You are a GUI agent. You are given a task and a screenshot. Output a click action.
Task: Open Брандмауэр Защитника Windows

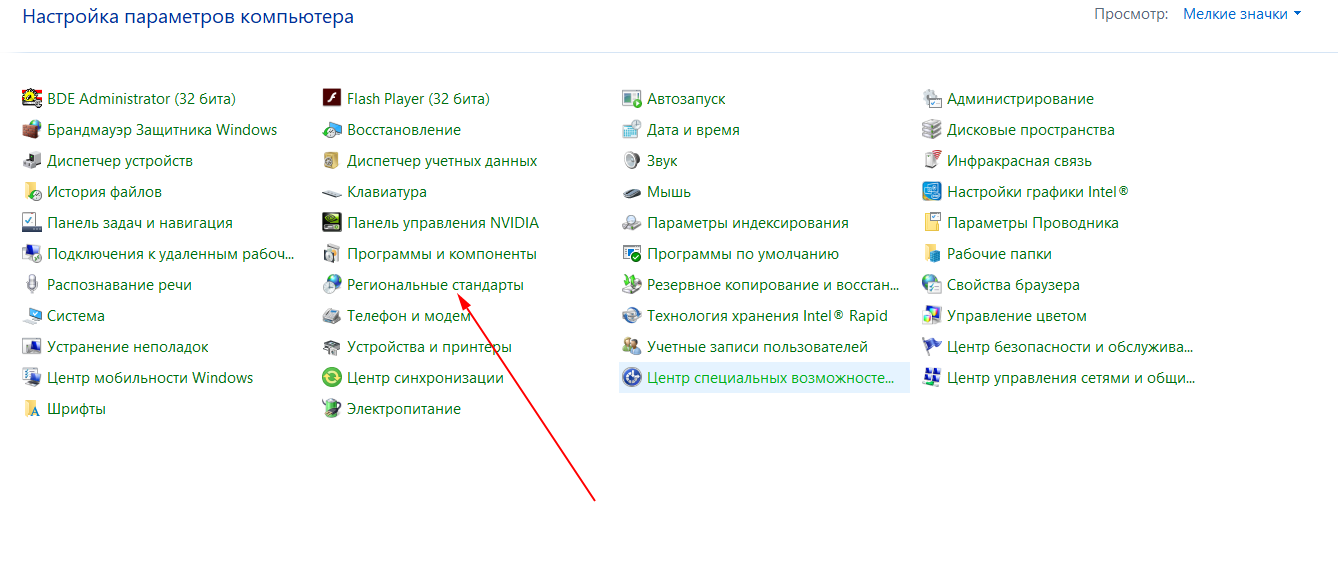[x=162, y=130]
